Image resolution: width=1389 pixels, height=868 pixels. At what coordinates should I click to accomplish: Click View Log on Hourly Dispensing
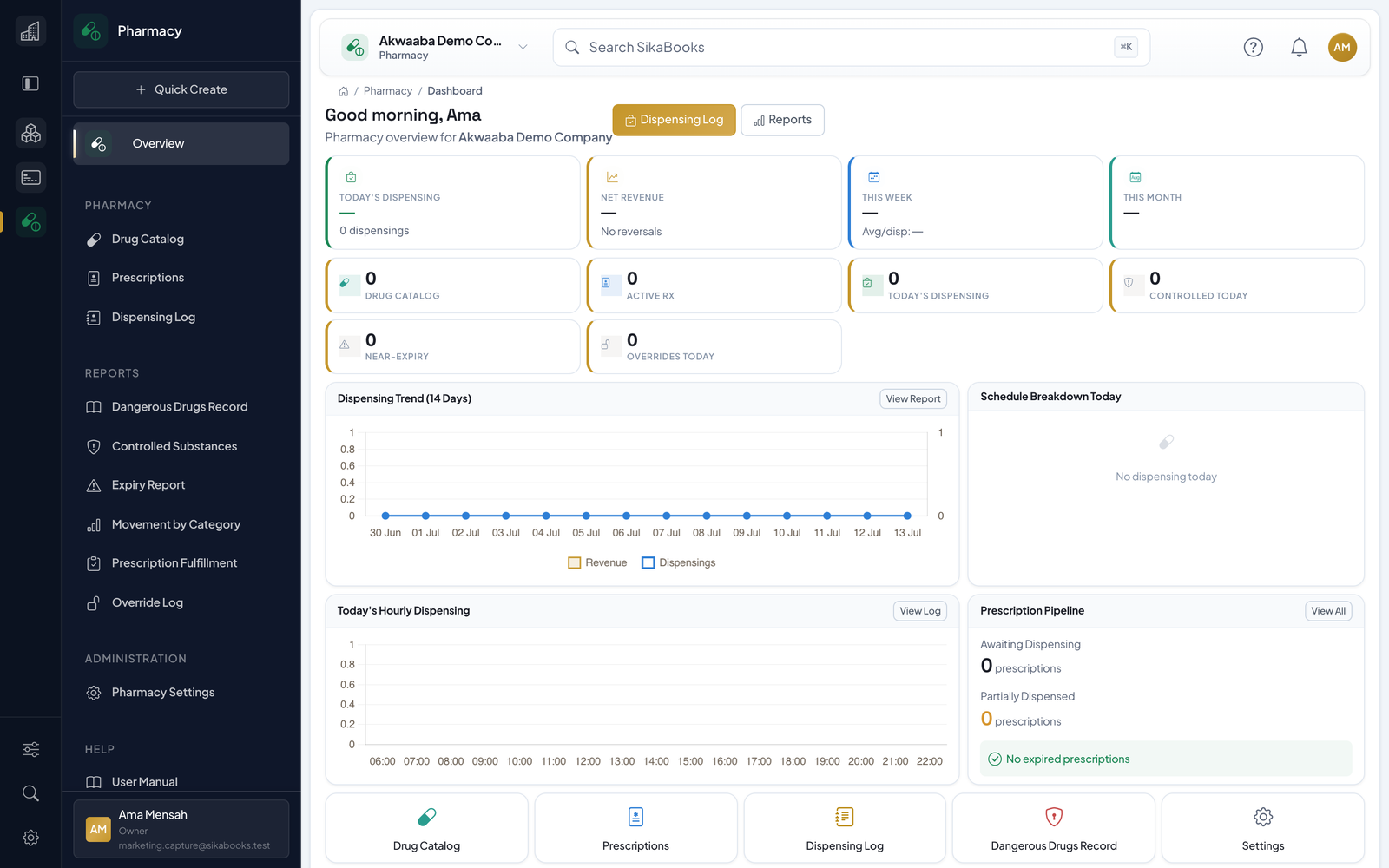(920, 611)
